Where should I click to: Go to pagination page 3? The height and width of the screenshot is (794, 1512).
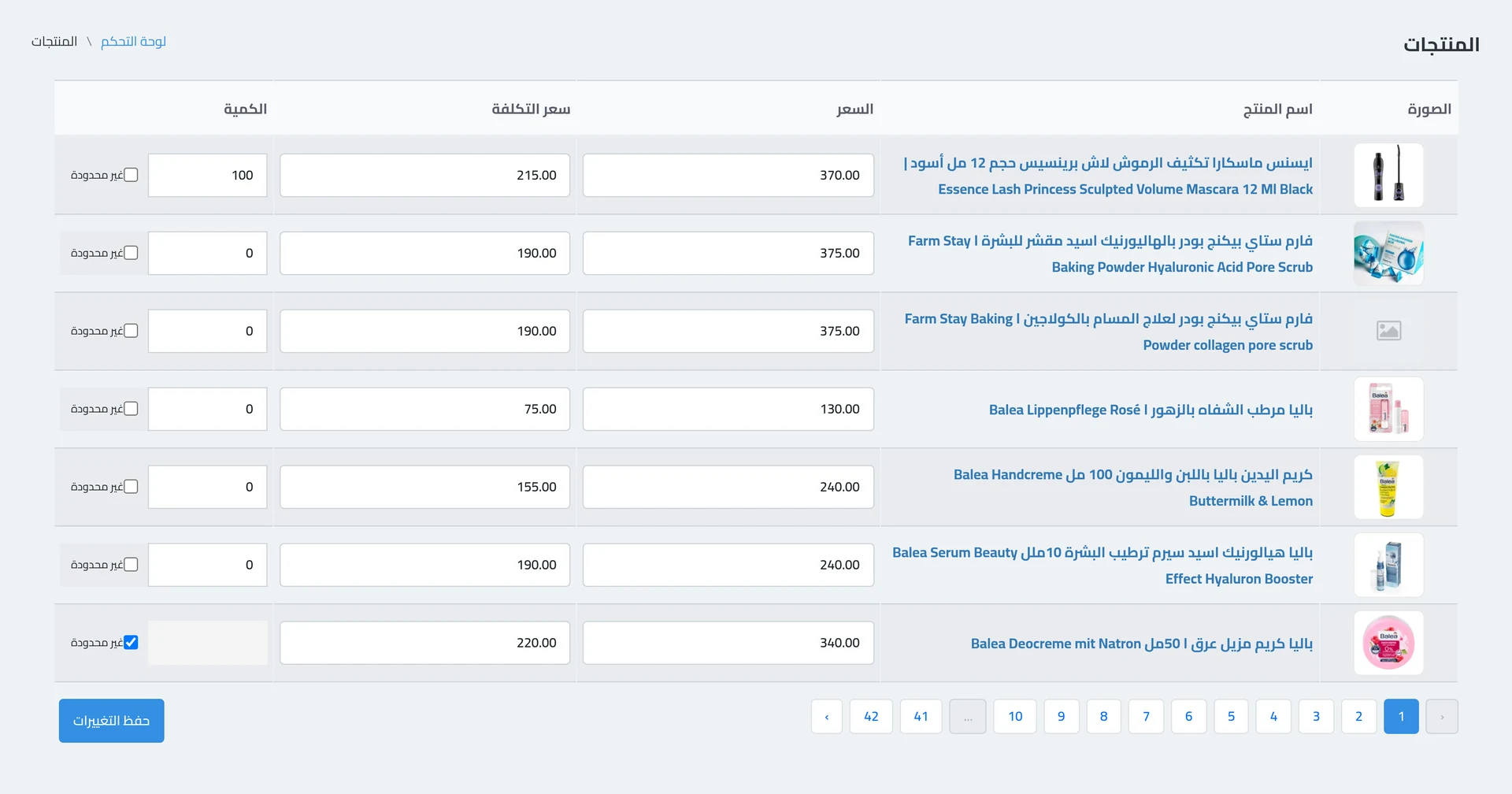[x=1316, y=716]
